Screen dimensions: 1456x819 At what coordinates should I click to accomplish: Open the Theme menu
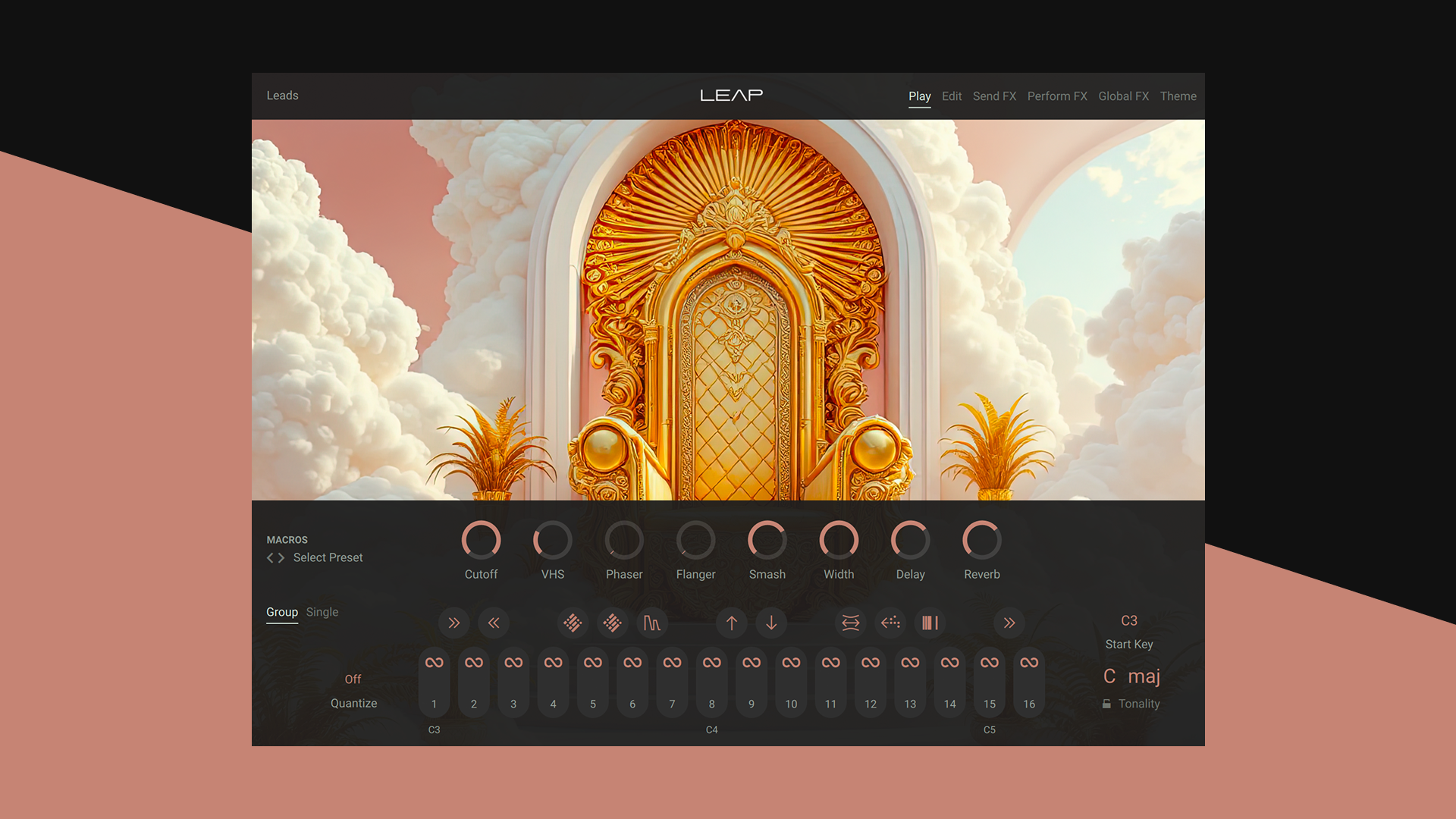tap(1178, 96)
